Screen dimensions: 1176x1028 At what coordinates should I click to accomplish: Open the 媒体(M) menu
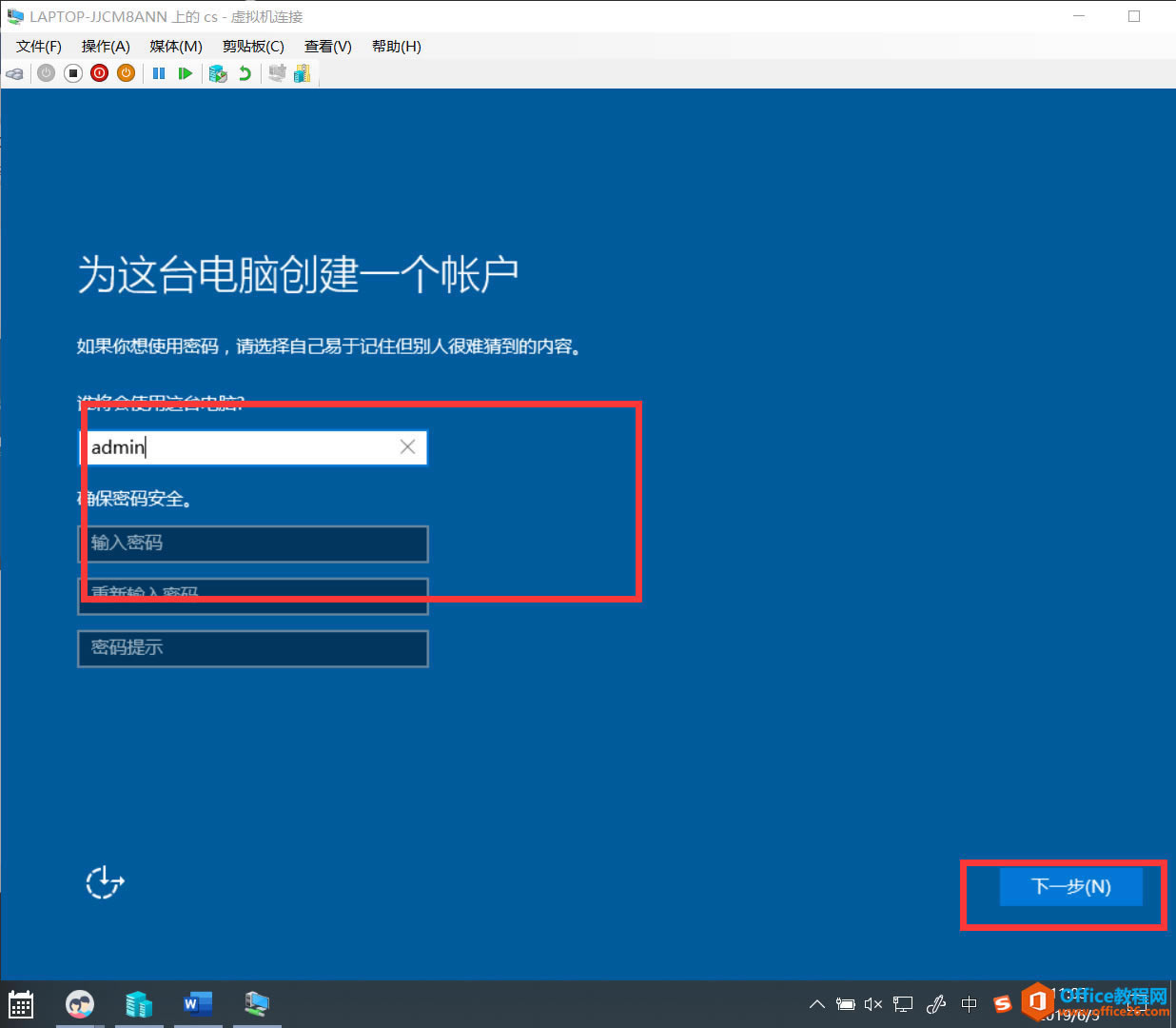176,47
